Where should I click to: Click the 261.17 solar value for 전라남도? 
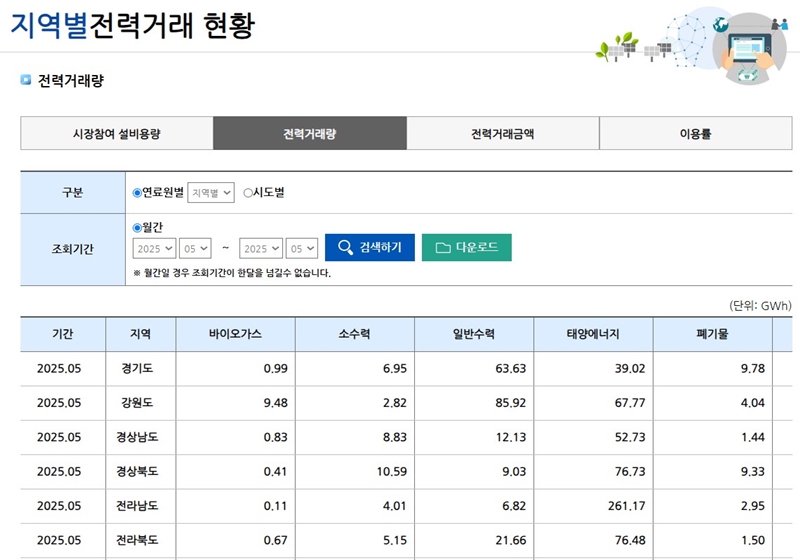click(x=627, y=506)
